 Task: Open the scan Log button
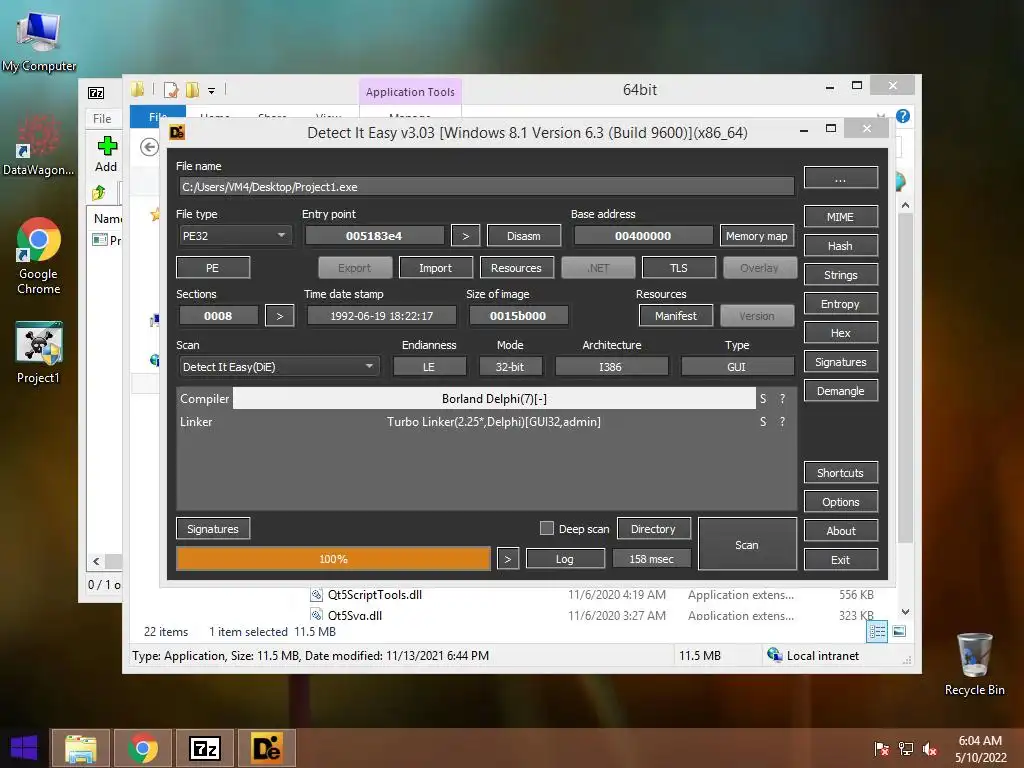(565, 559)
